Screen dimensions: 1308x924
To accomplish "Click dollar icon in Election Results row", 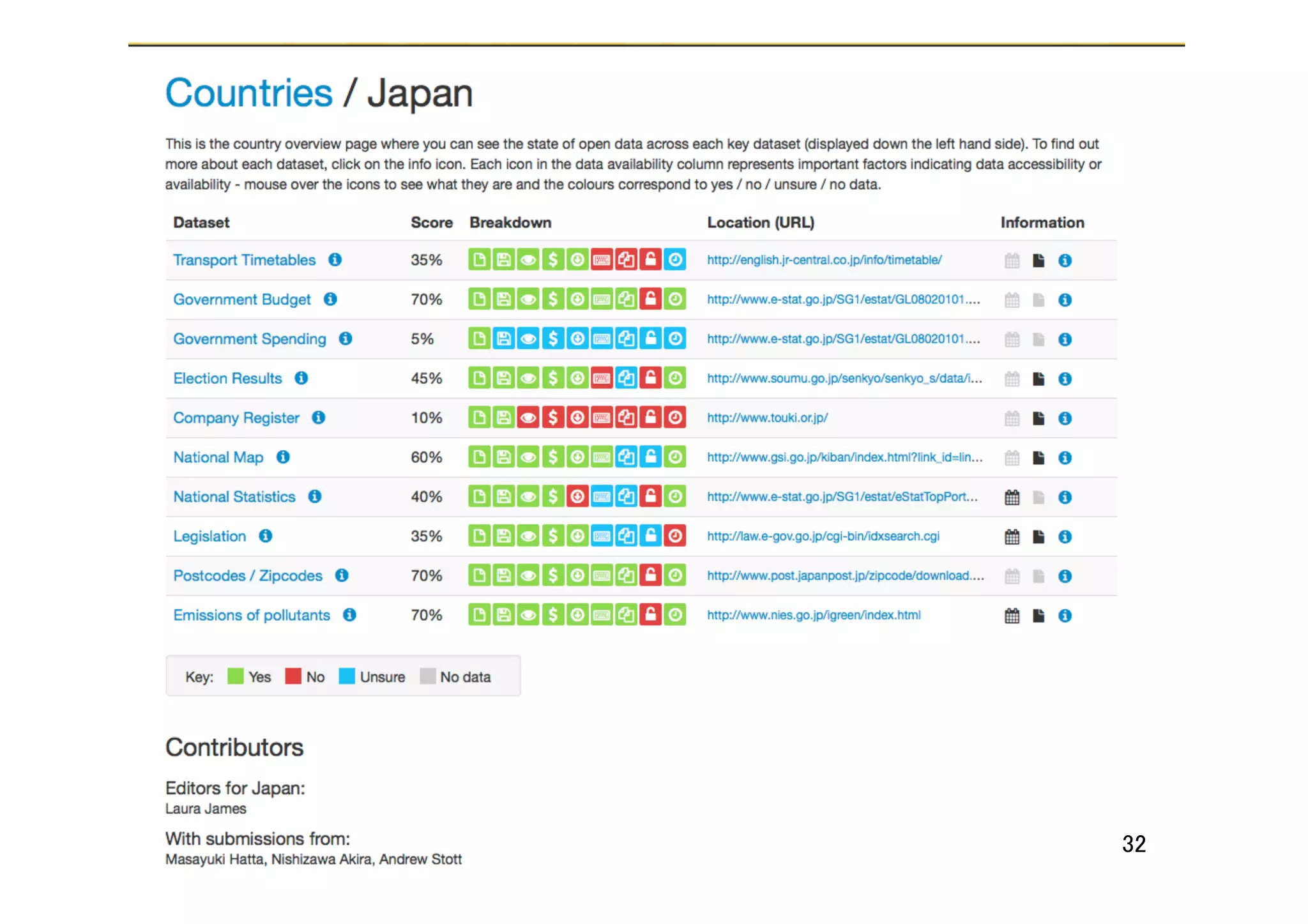I will click(x=553, y=379).
